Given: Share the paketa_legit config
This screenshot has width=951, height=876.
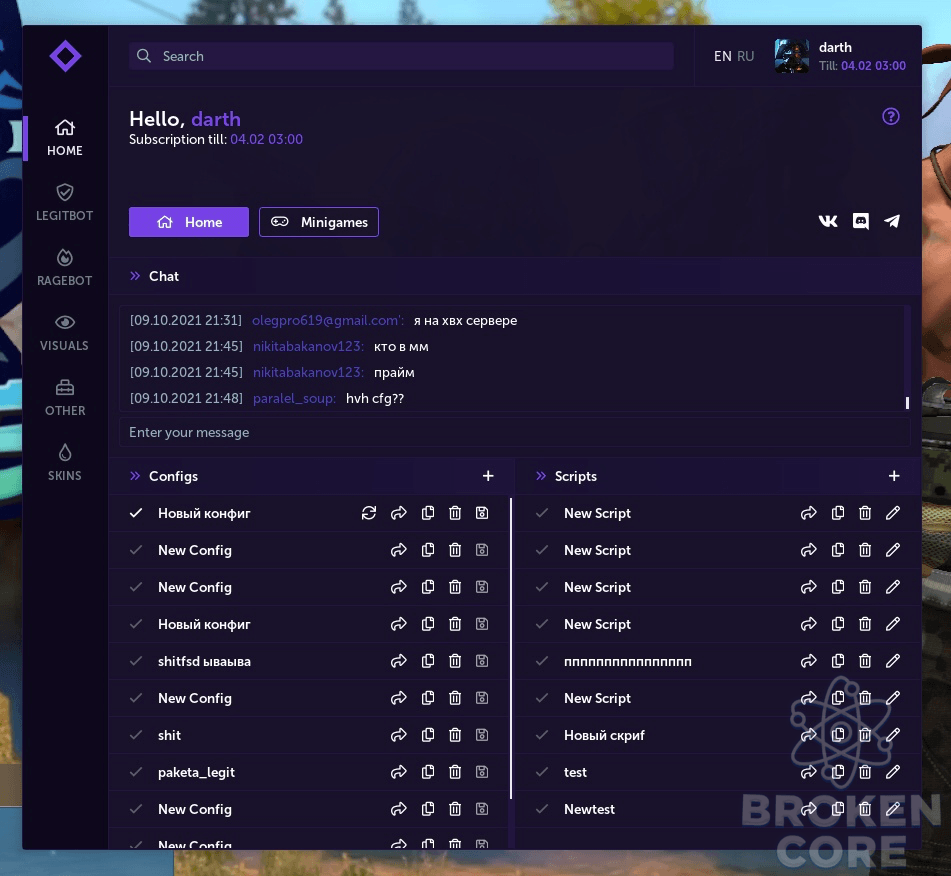Looking at the screenshot, I should [x=398, y=772].
